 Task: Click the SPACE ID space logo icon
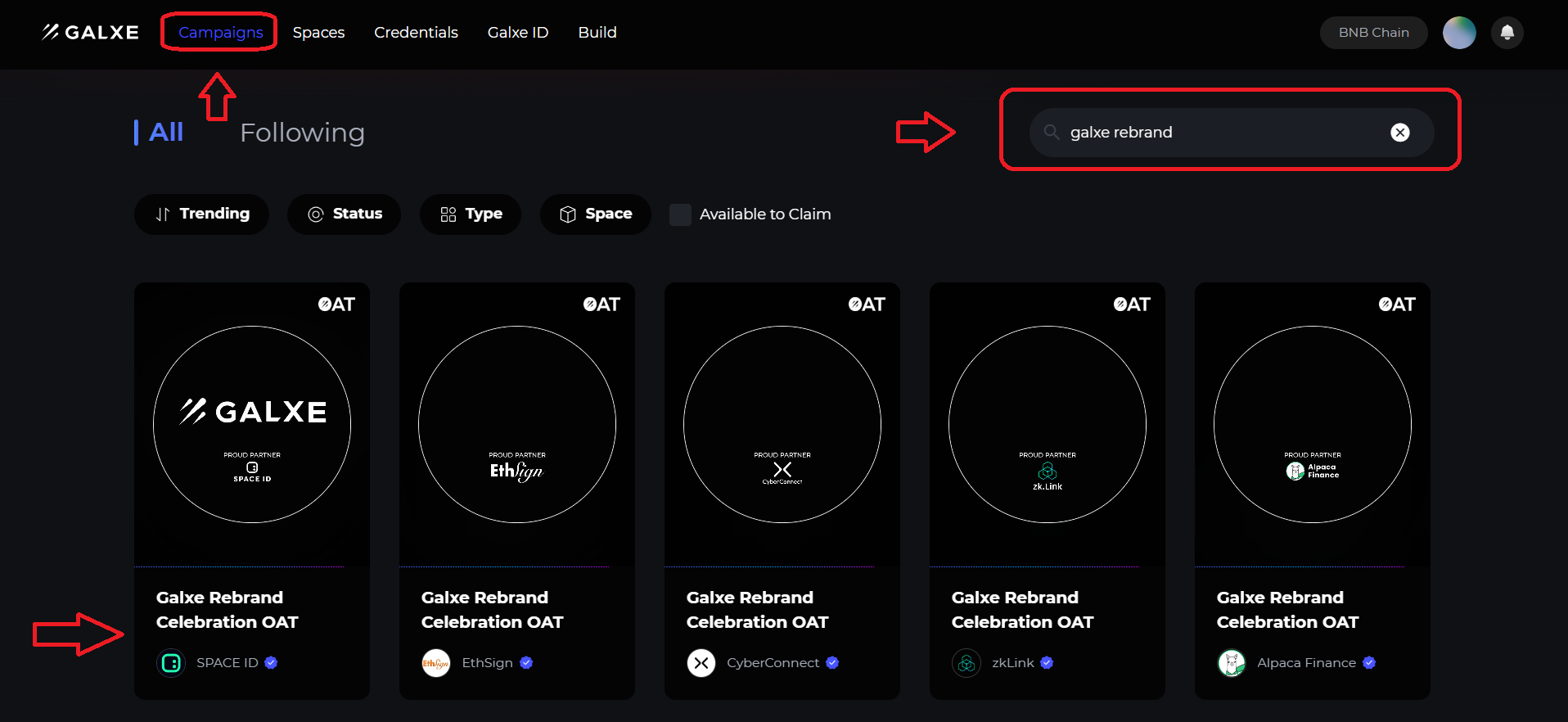(171, 663)
